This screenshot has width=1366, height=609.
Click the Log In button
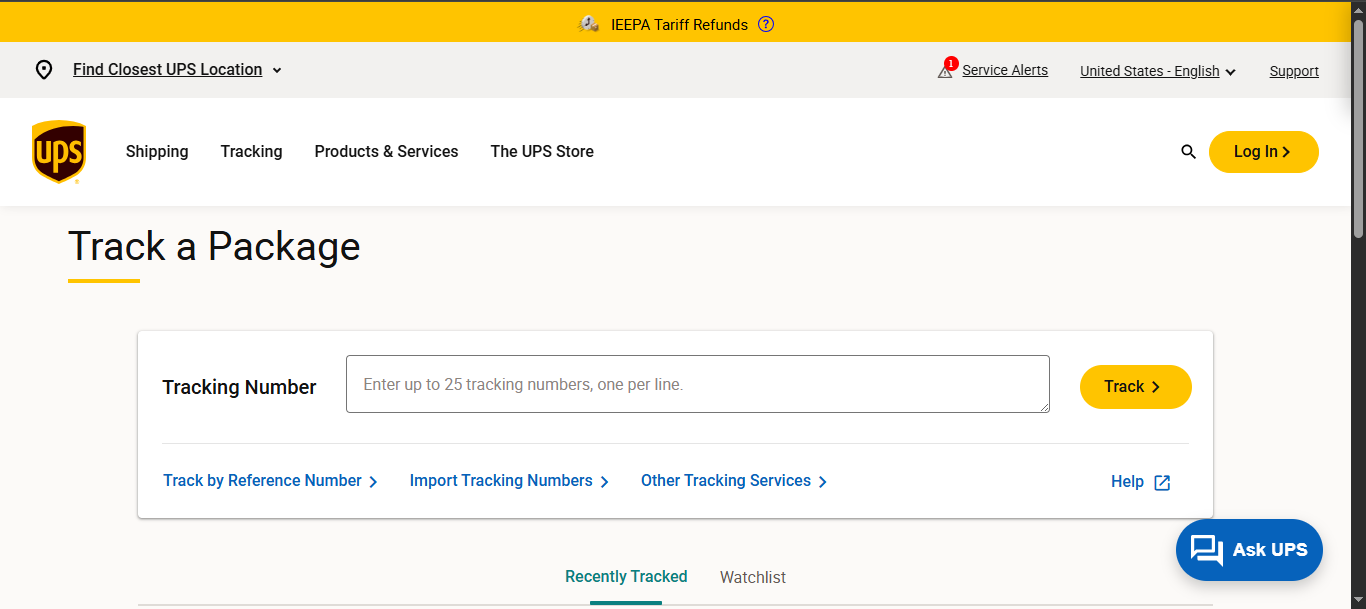1264,152
